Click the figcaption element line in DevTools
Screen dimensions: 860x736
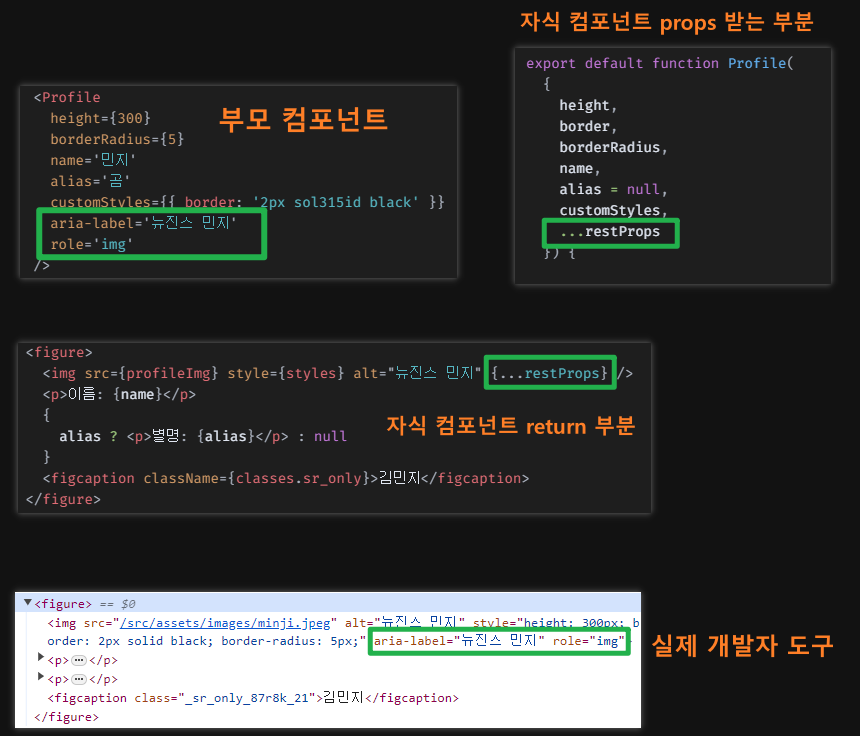click(x=253, y=698)
